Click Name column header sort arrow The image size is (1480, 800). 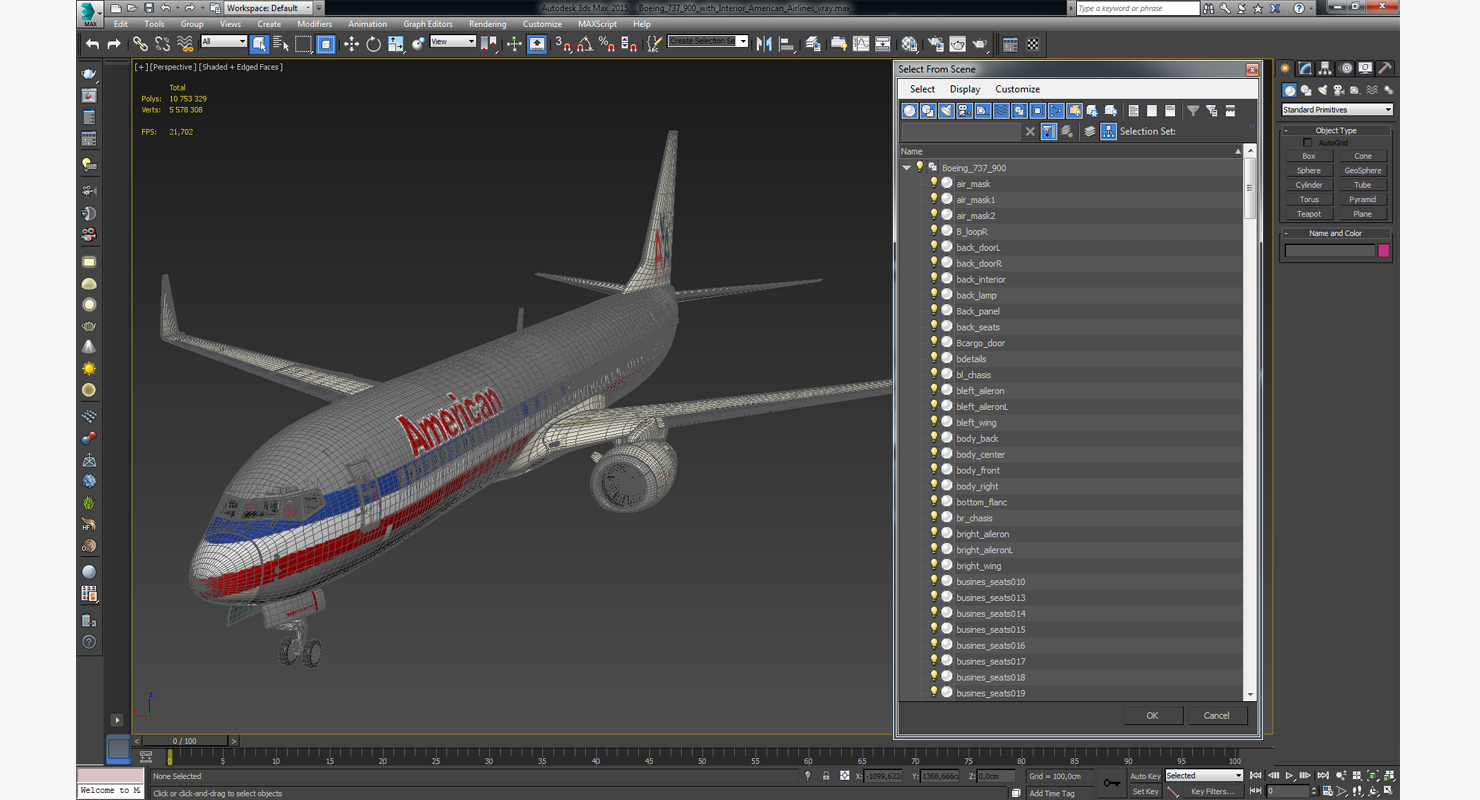[1238, 152]
